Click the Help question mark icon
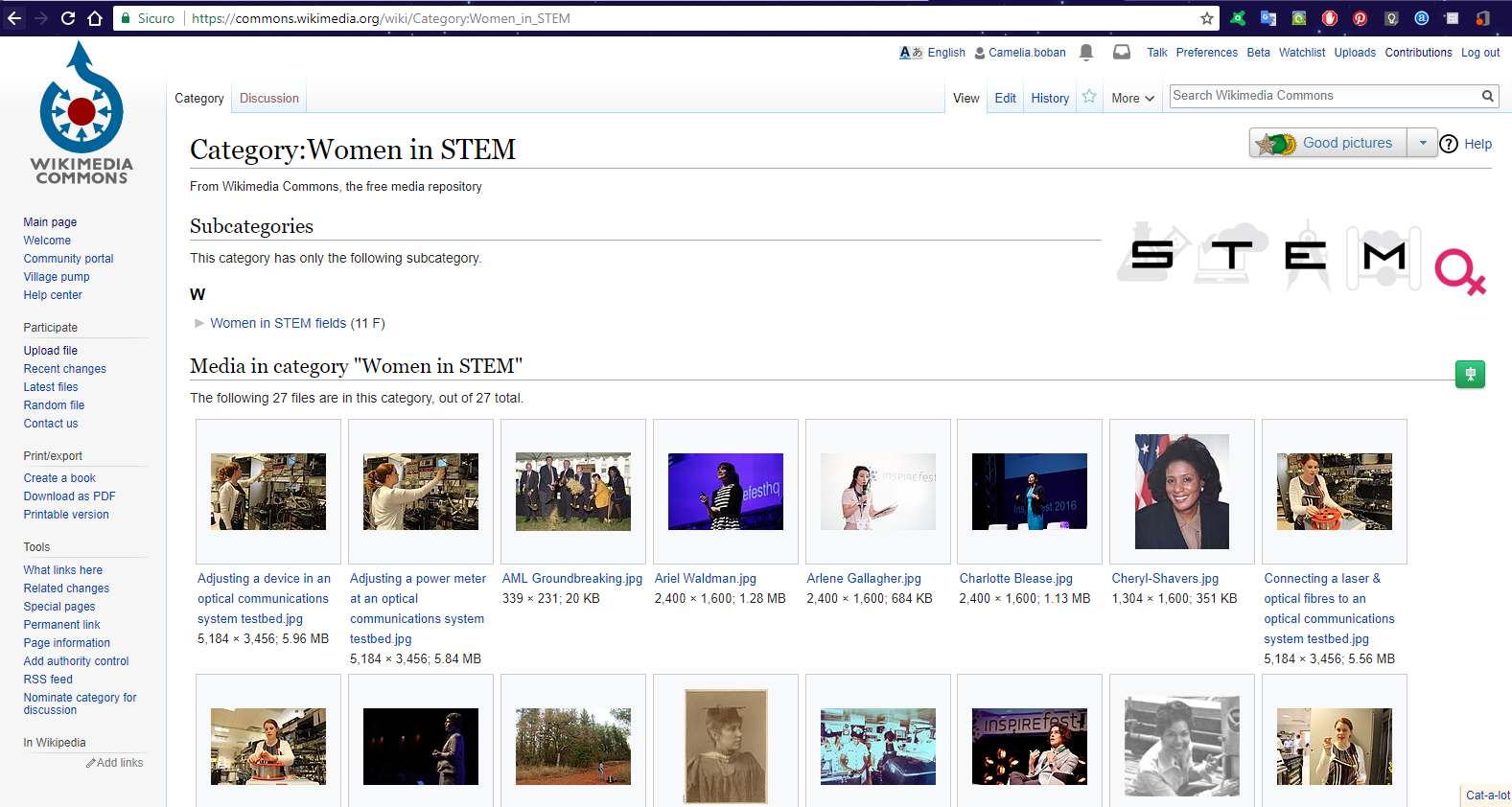Image resolution: width=1512 pixels, height=807 pixels. [x=1449, y=144]
